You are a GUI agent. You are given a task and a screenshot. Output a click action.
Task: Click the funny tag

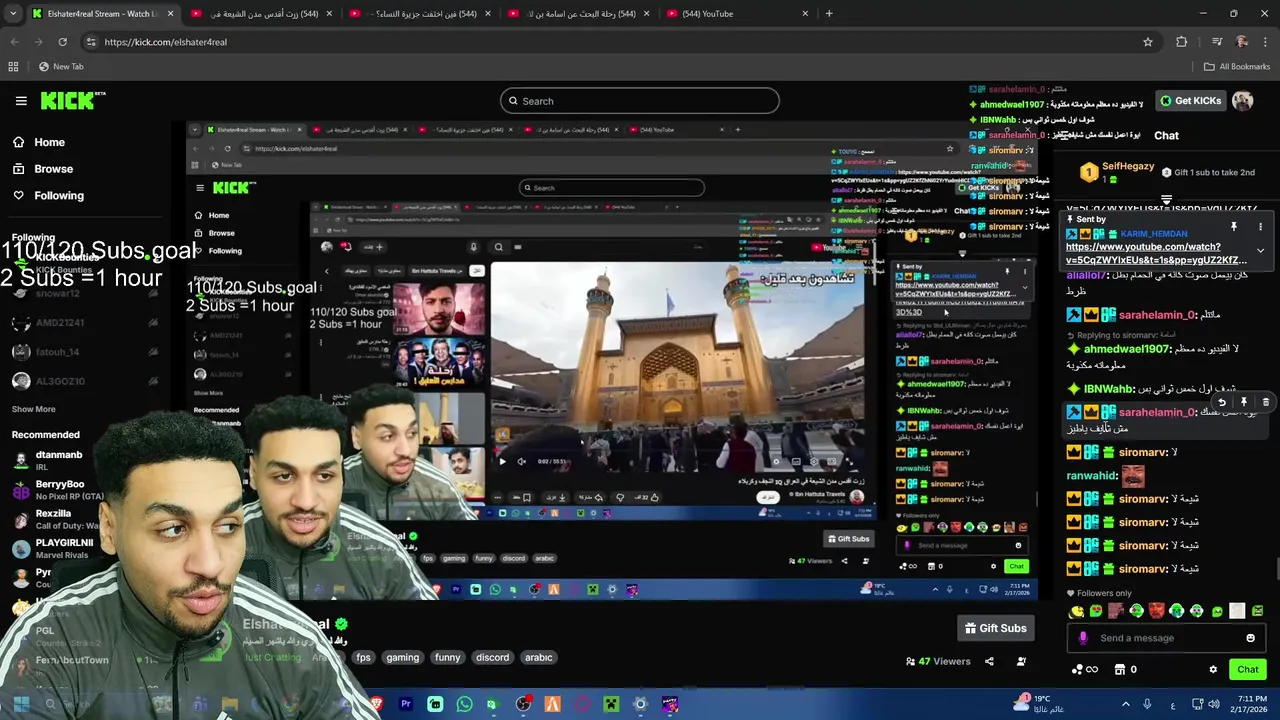(x=447, y=658)
